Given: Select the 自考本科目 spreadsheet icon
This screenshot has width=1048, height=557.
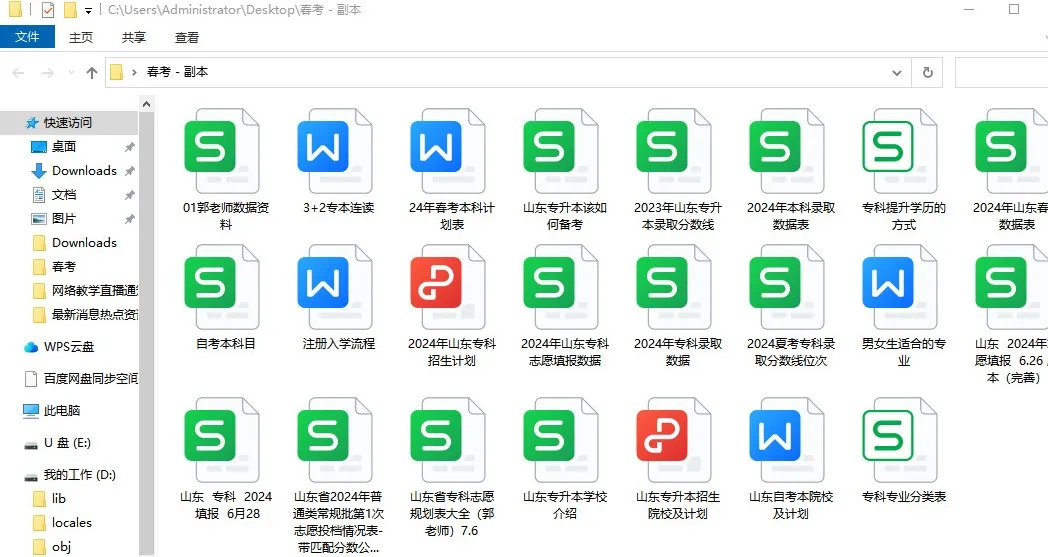Looking at the screenshot, I should [222, 287].
